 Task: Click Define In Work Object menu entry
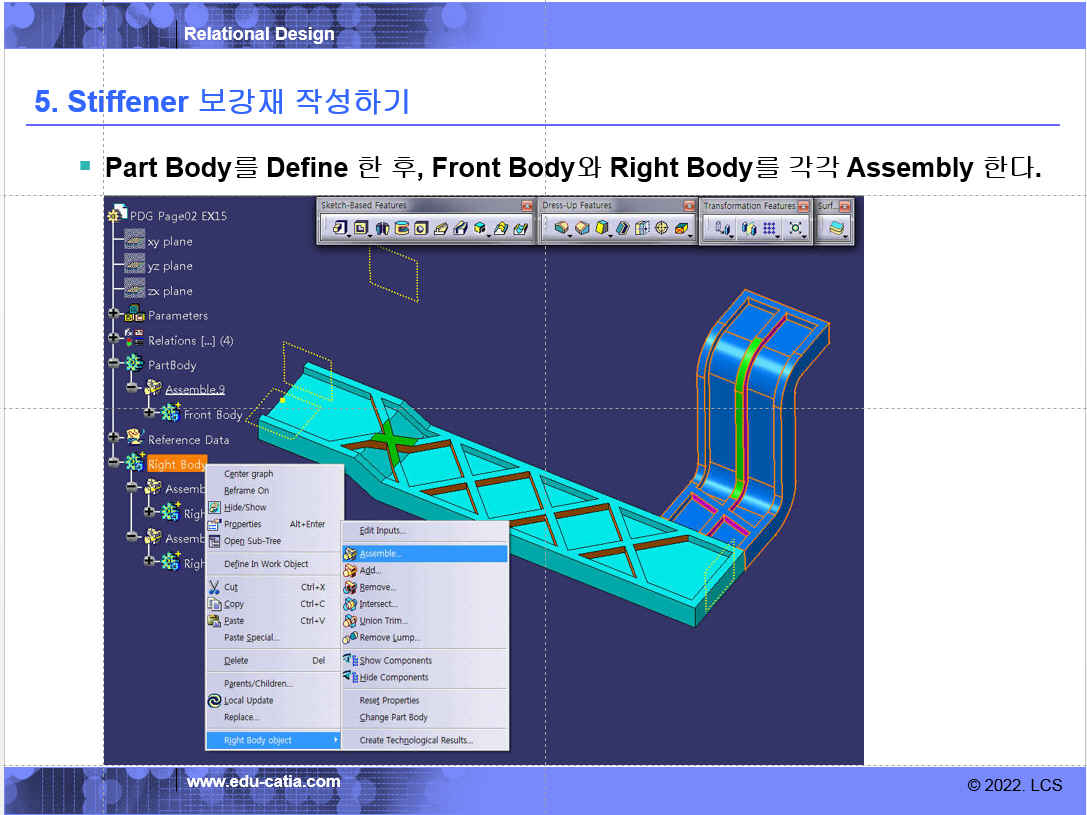[266, 564]
